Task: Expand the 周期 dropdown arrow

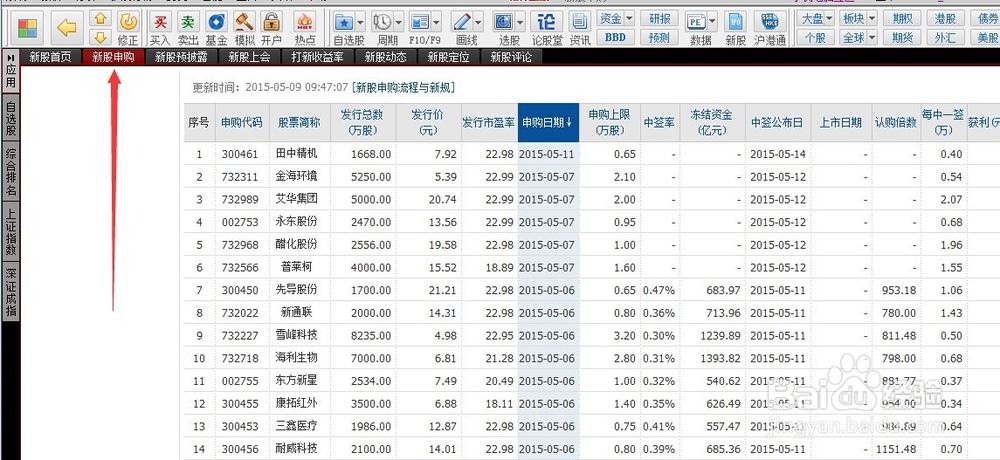Action: point(398,22)
